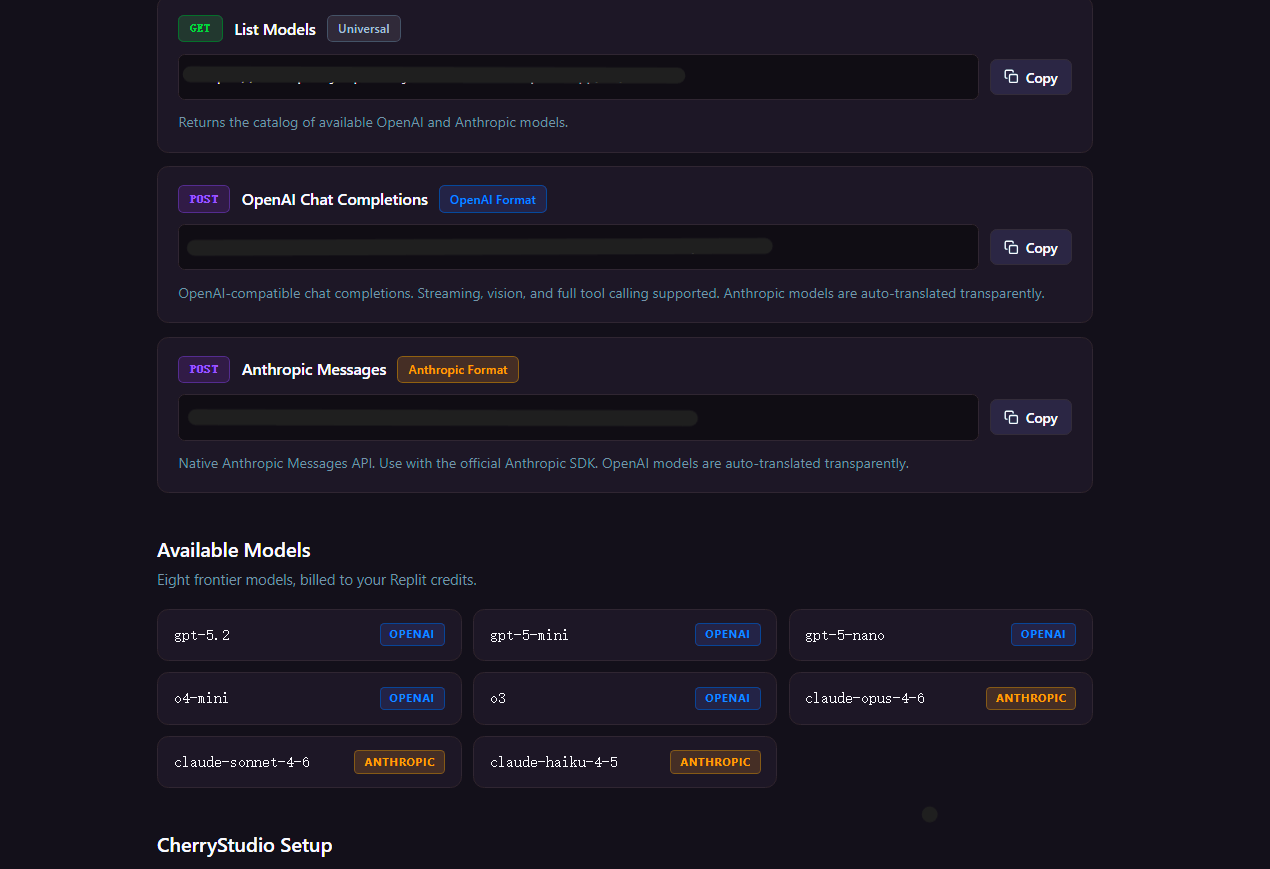
Task: Click the CherryStudio Setup heading
Action: point(245,845)
